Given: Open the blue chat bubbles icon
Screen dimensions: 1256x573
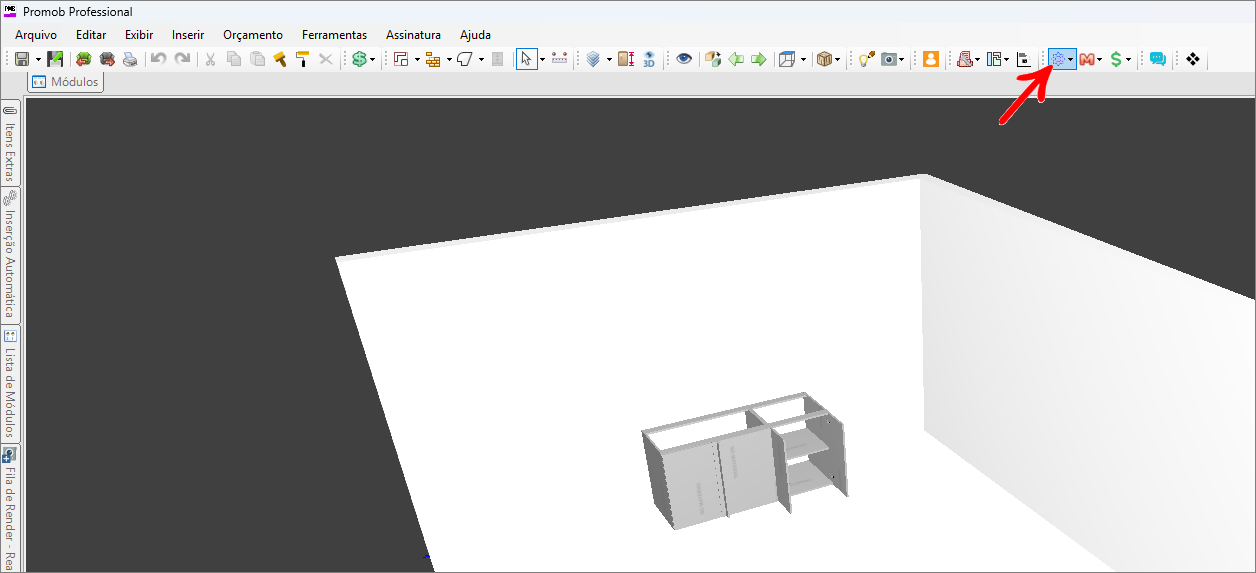Looking at the screenshot, I should tap(1158, 60).
